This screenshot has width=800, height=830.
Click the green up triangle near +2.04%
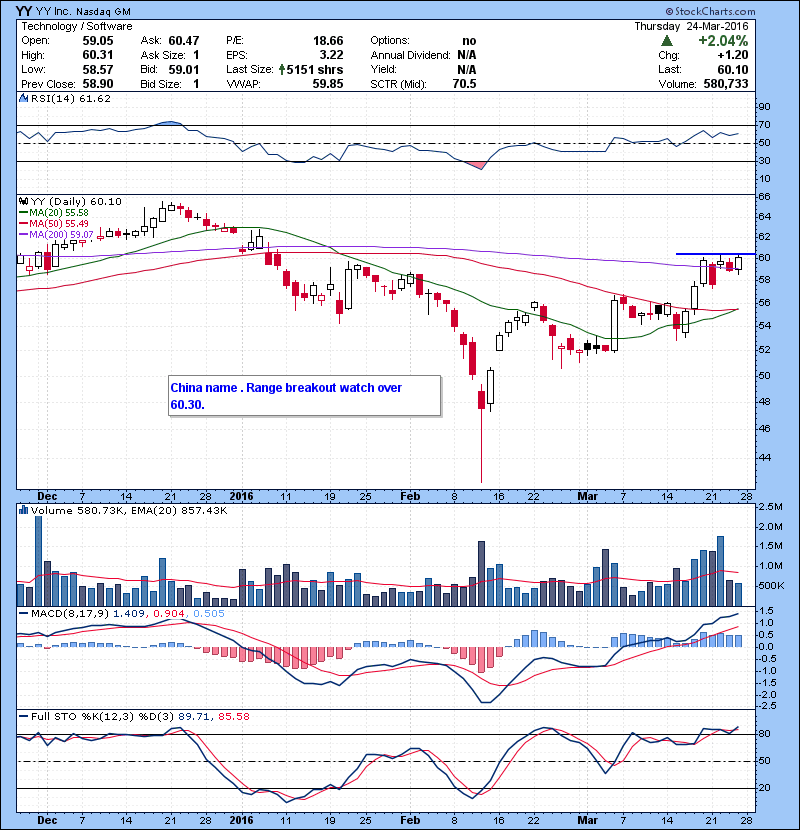pos(667,41)
